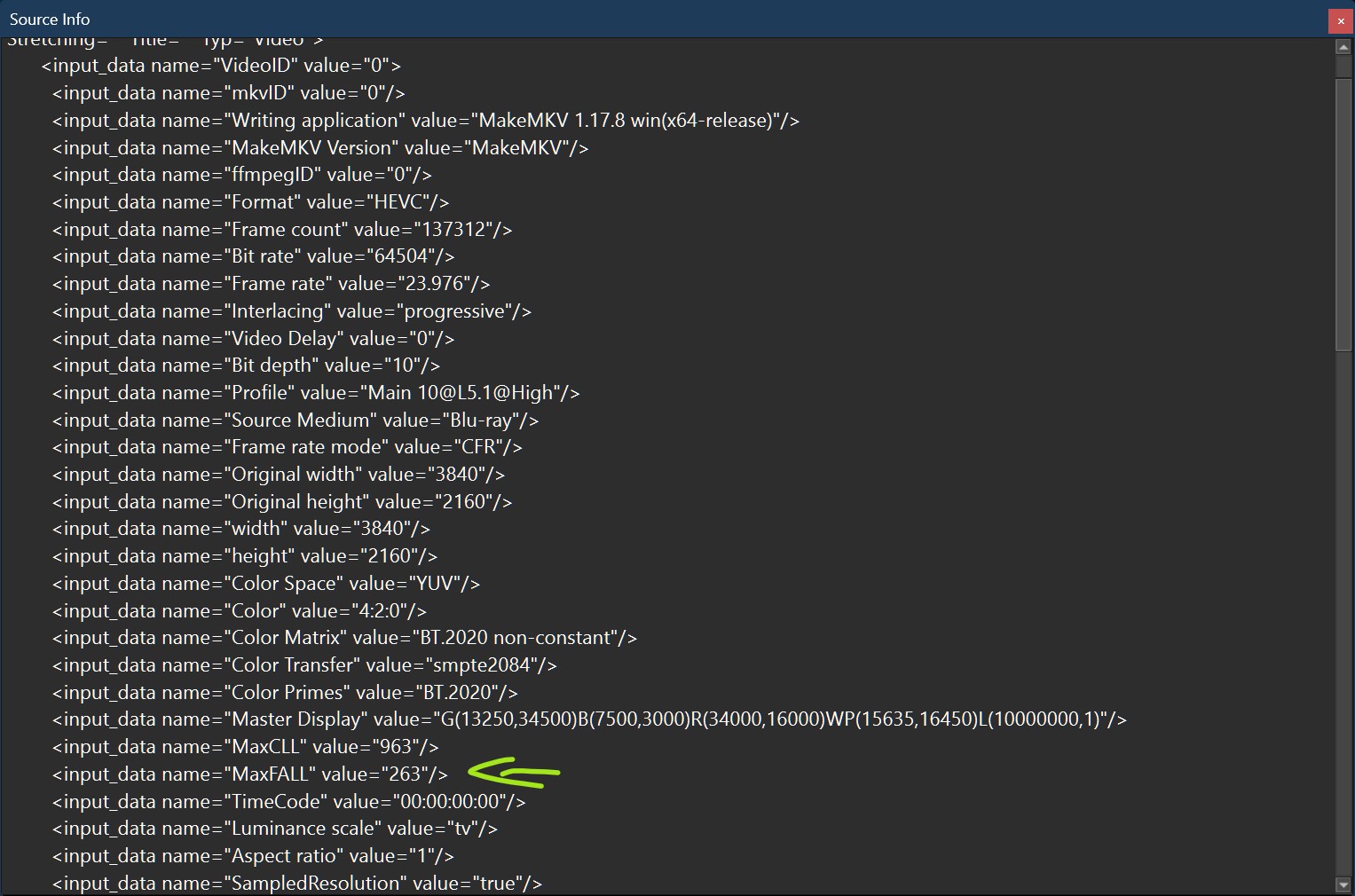The width and height of the screenshot is (1355, 896).
Task: Select the Master Display metadata line
Action: (x=588, y=719)
